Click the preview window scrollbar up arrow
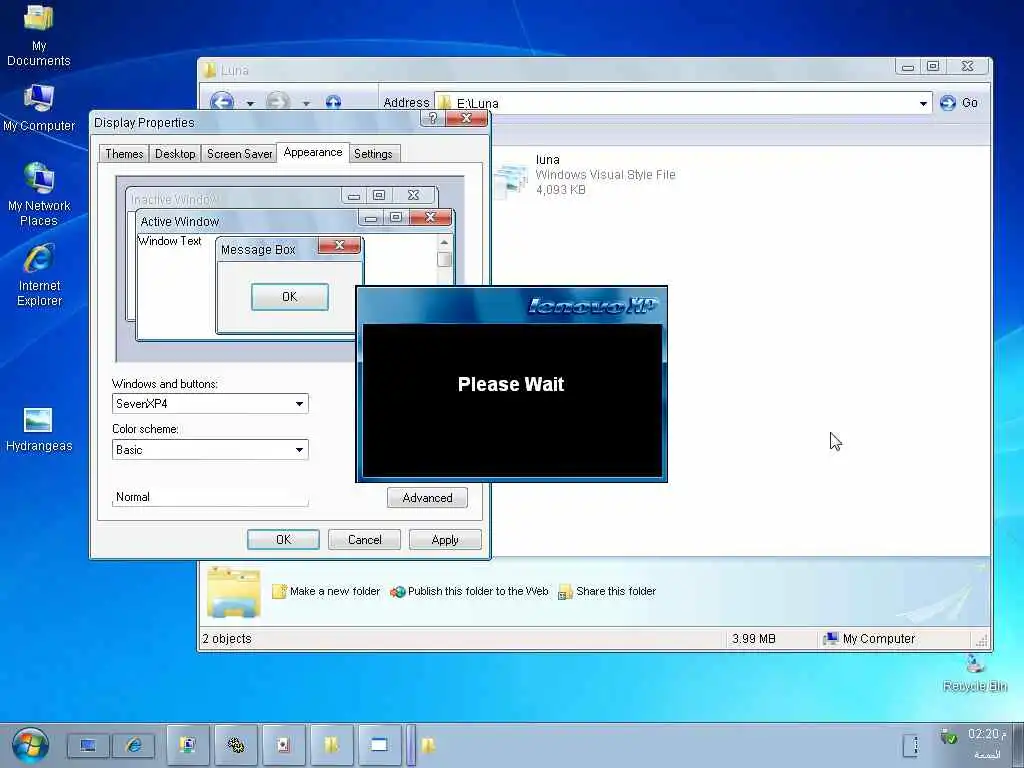This screenshot has height=768, width=1024. [444, 242]
